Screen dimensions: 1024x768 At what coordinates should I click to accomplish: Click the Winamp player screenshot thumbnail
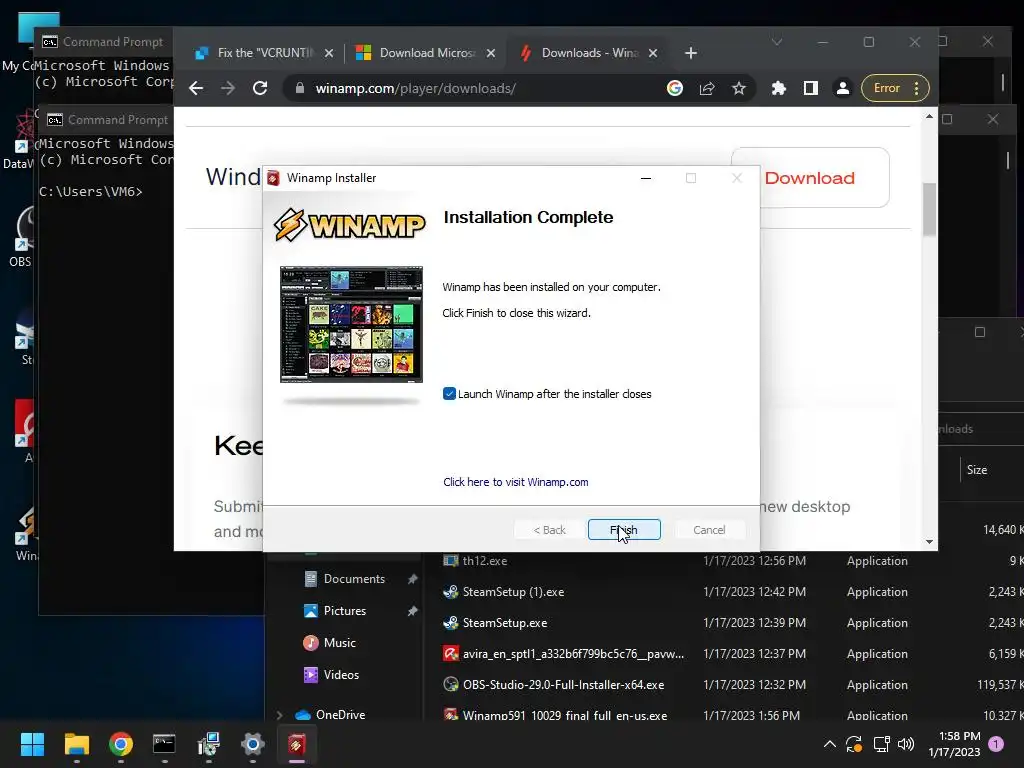[x=351, y=325]
